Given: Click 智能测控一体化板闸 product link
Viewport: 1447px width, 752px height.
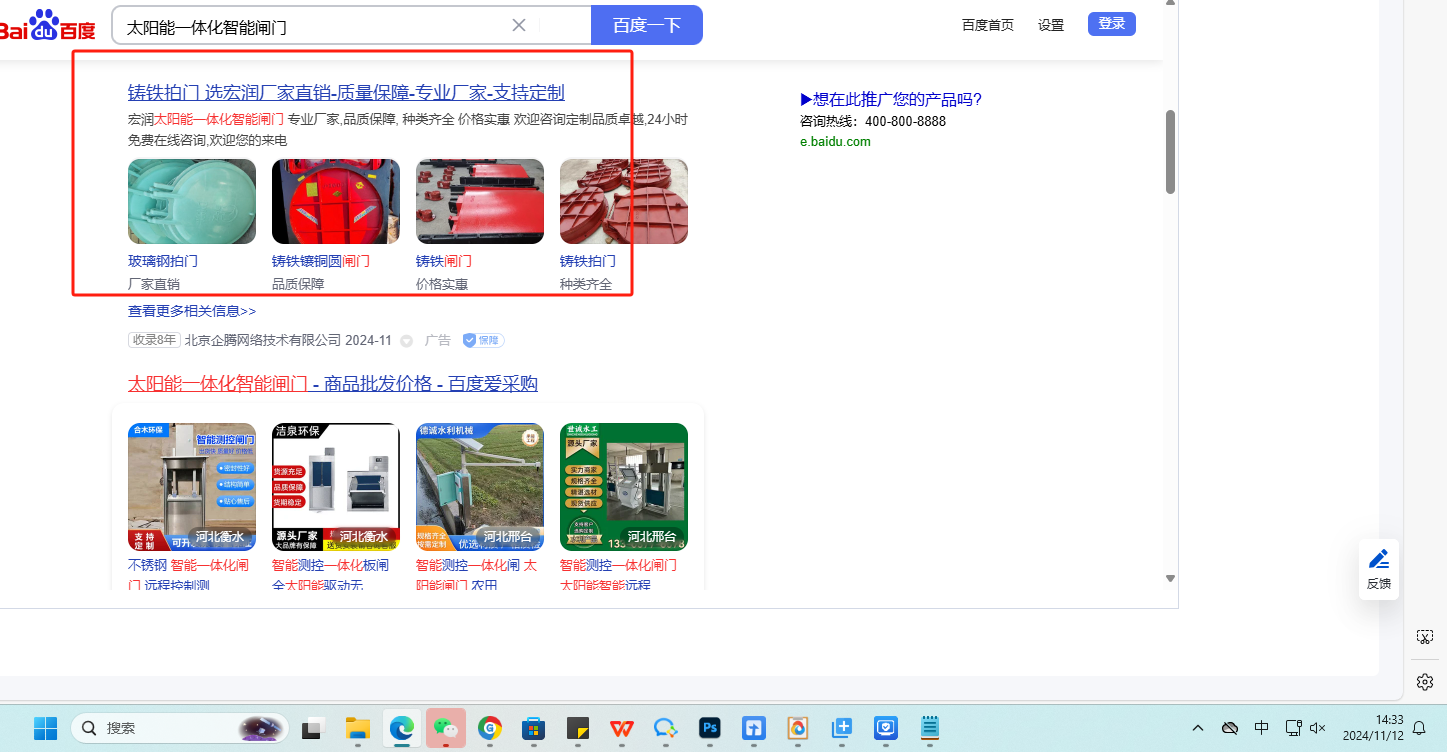Looking at the screenshot, I should (331, 574).
